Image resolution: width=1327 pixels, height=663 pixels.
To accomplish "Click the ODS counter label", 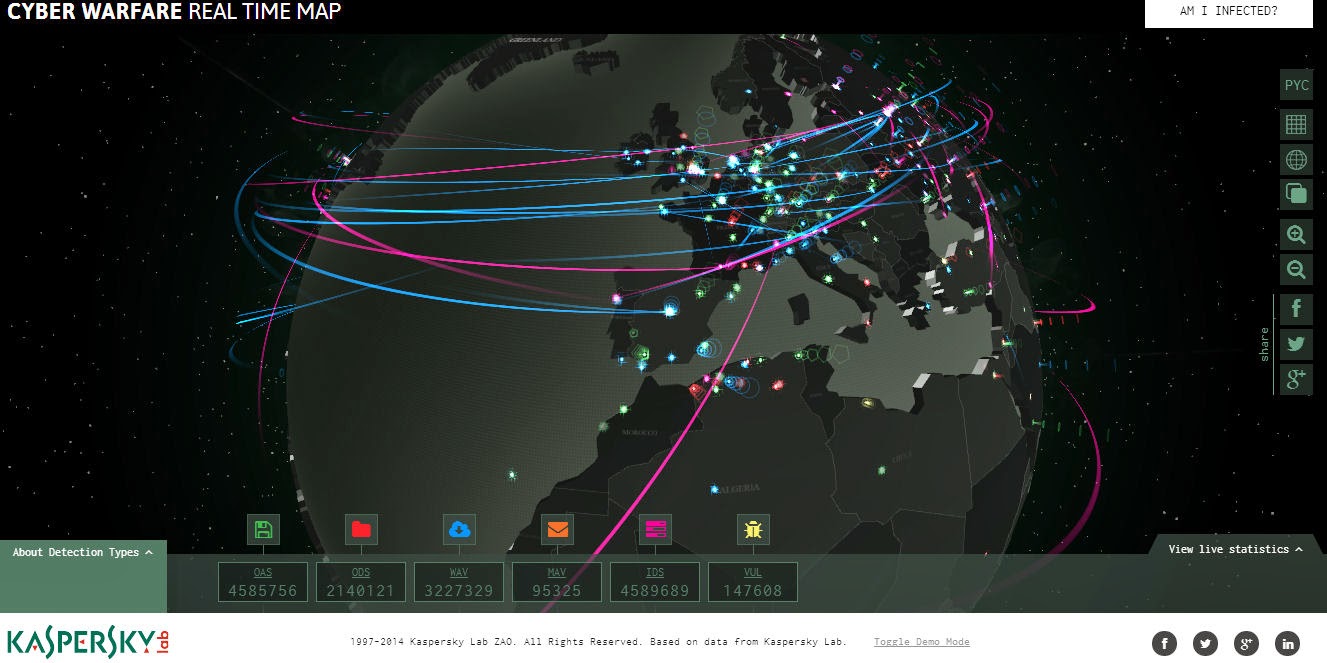I will [x=361, y=573].
